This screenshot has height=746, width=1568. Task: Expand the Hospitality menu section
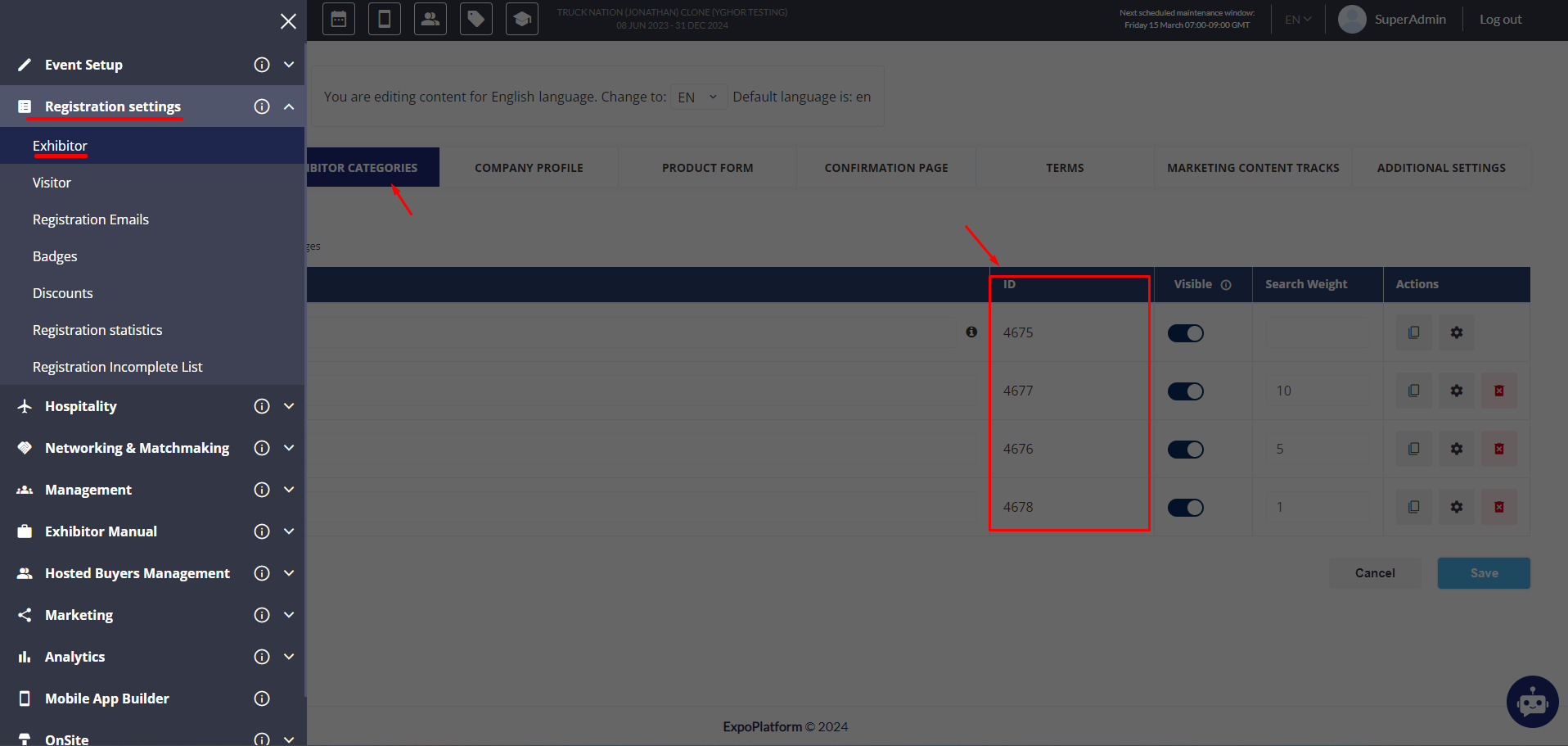pyautogui.click(x=289, y=406)
